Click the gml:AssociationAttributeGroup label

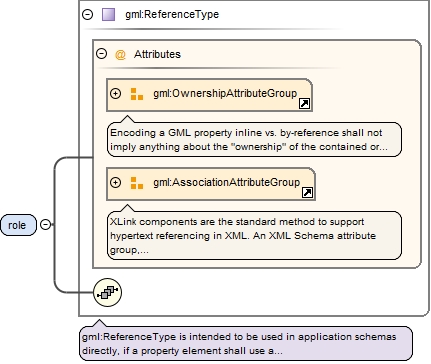pyautogui.click(x=227, y=182)
